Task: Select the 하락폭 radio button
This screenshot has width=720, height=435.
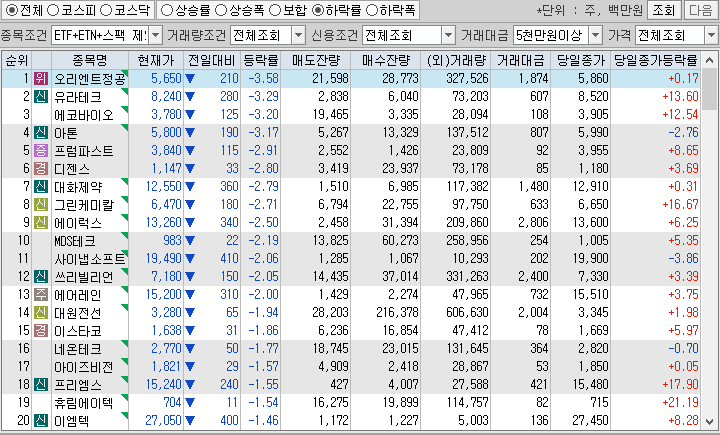Action: 371,10
